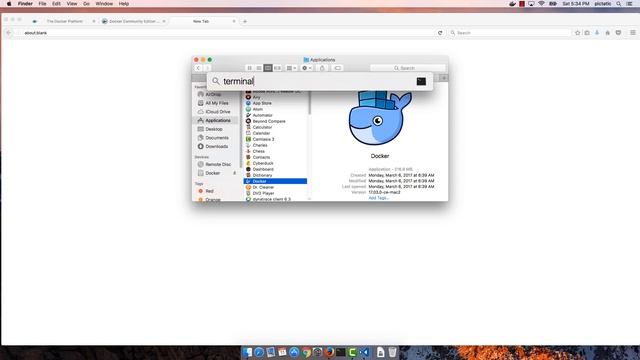Go back in the Finder window
The width and height of the screenshot is (640, 360).
[198, 68]
